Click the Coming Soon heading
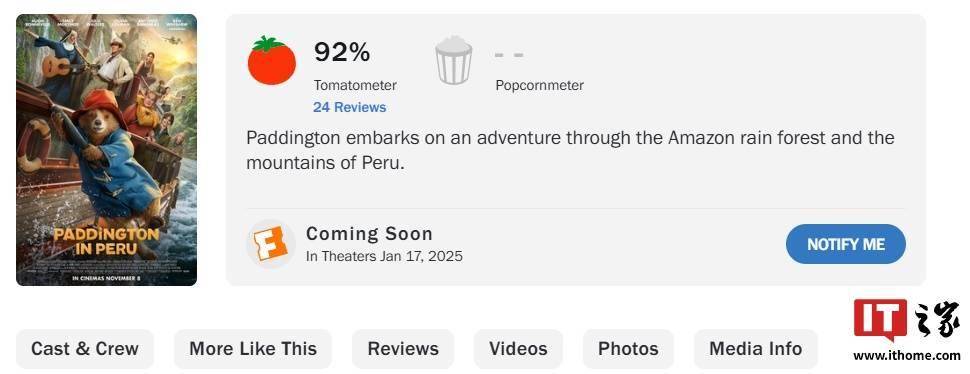970x374 pixels. tap(369, 234)
